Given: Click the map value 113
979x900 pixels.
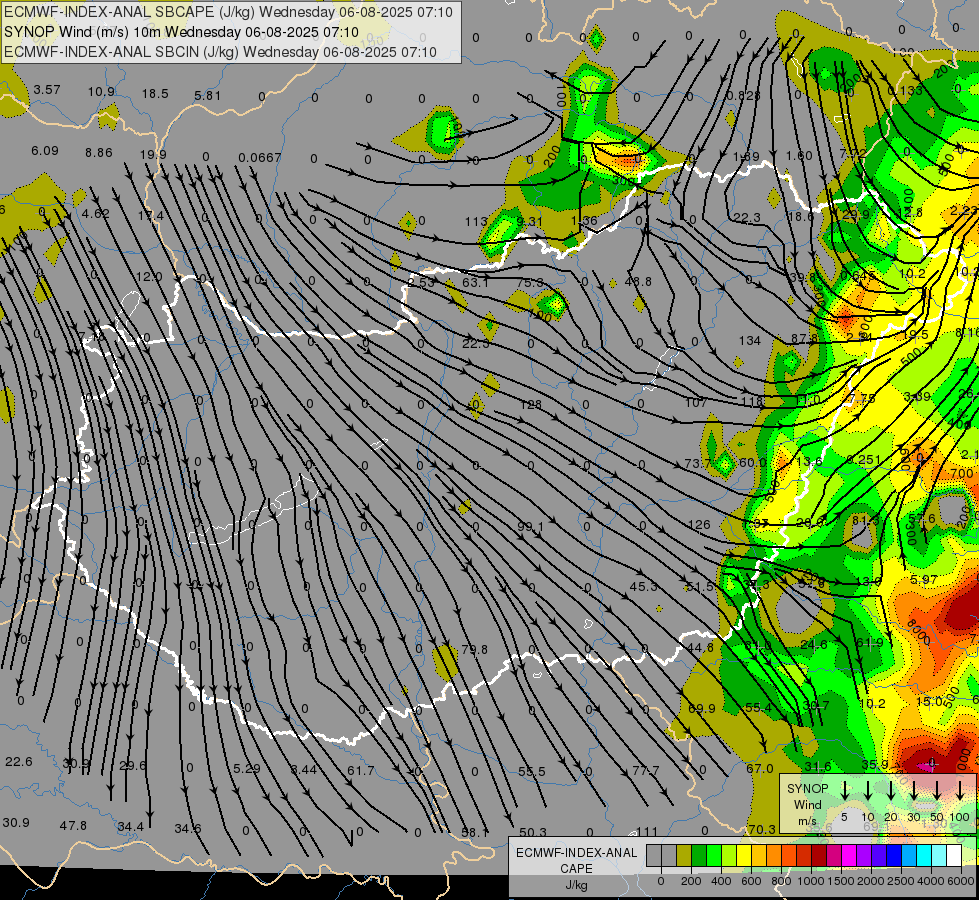Looking at the screenshot, I should click(476, 222).
